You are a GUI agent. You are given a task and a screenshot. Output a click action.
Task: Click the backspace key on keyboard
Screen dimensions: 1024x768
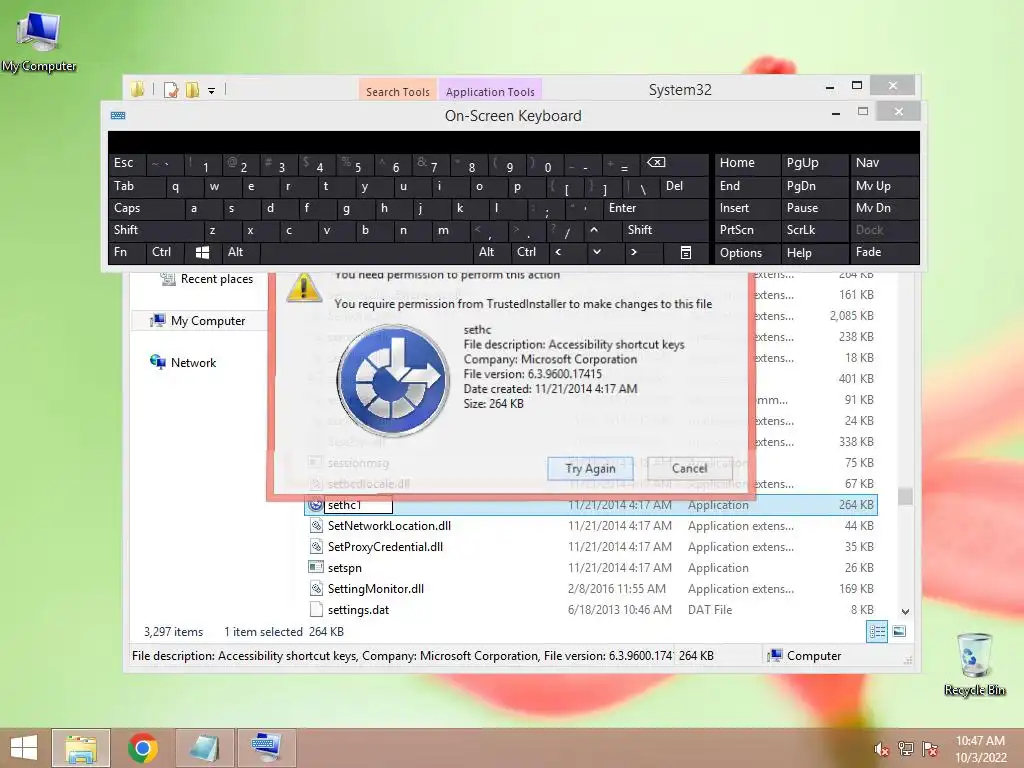675,163
